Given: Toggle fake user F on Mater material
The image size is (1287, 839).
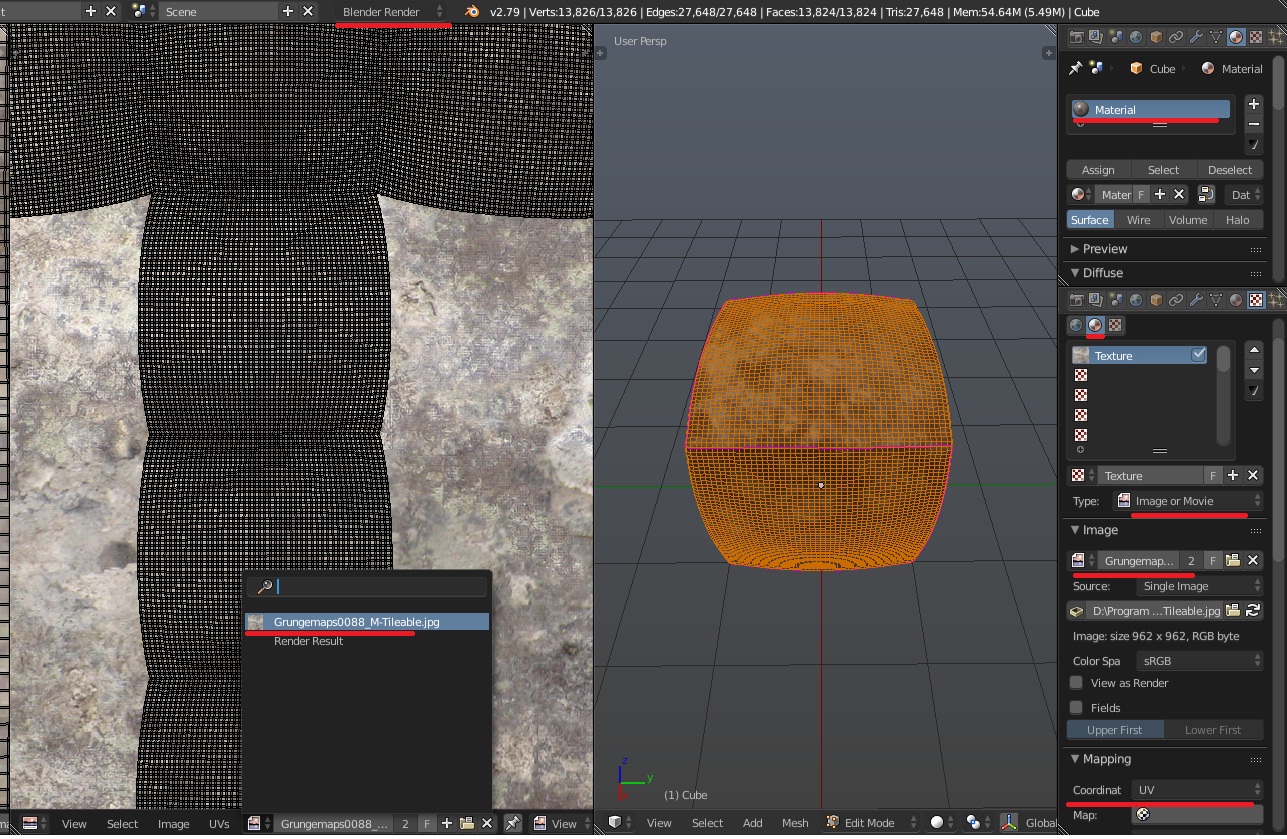Looking at the screenshot, I should [x=1141, y=195].
